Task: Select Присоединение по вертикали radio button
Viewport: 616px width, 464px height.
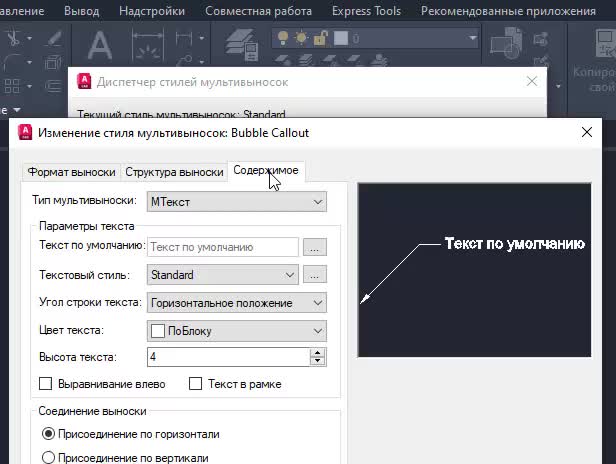Action: point(48,457)
